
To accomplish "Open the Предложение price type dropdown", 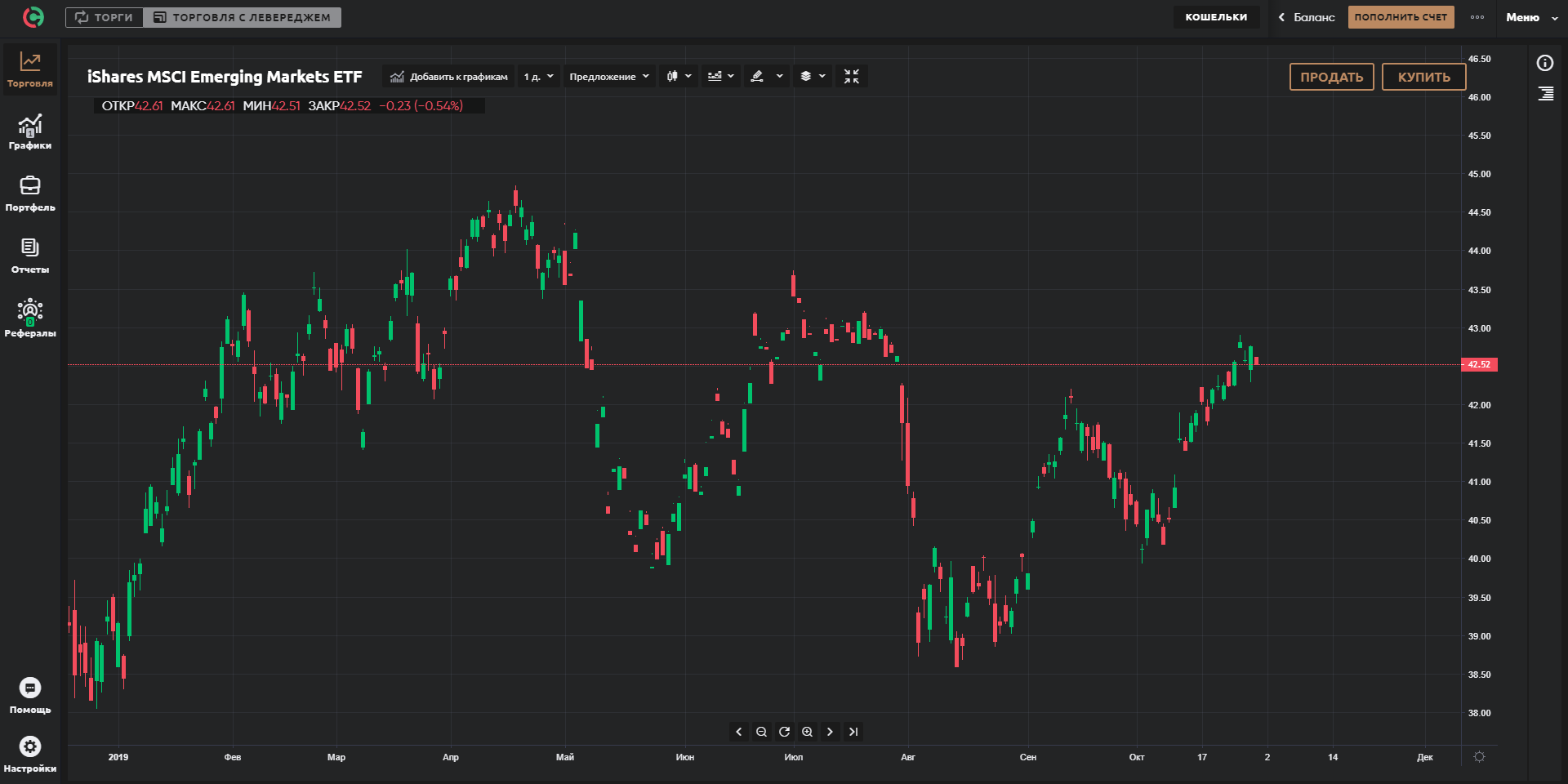I will 609,76.
